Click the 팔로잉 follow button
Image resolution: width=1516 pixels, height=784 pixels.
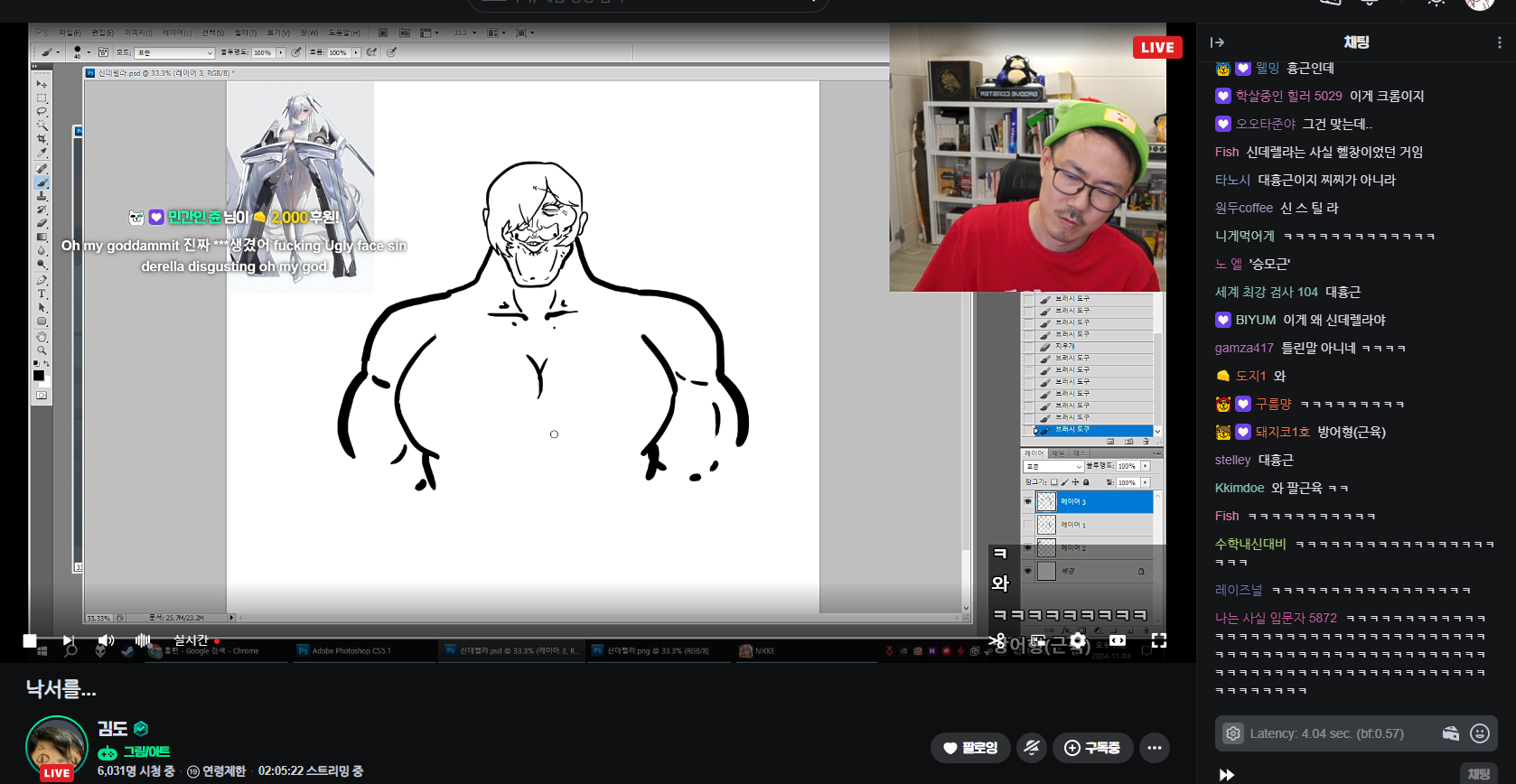click(x=970, y=748)
